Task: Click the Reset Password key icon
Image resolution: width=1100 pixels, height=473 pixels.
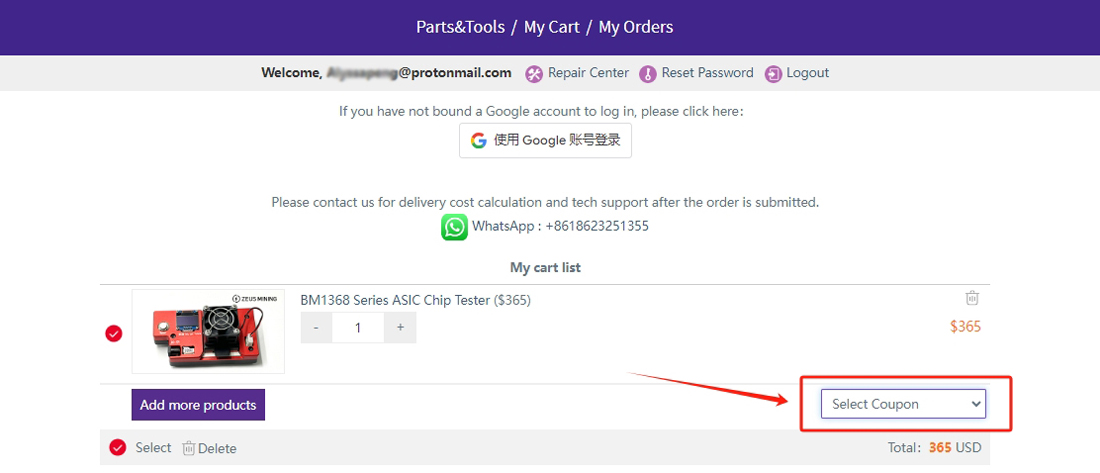Action: pos(648,73)
